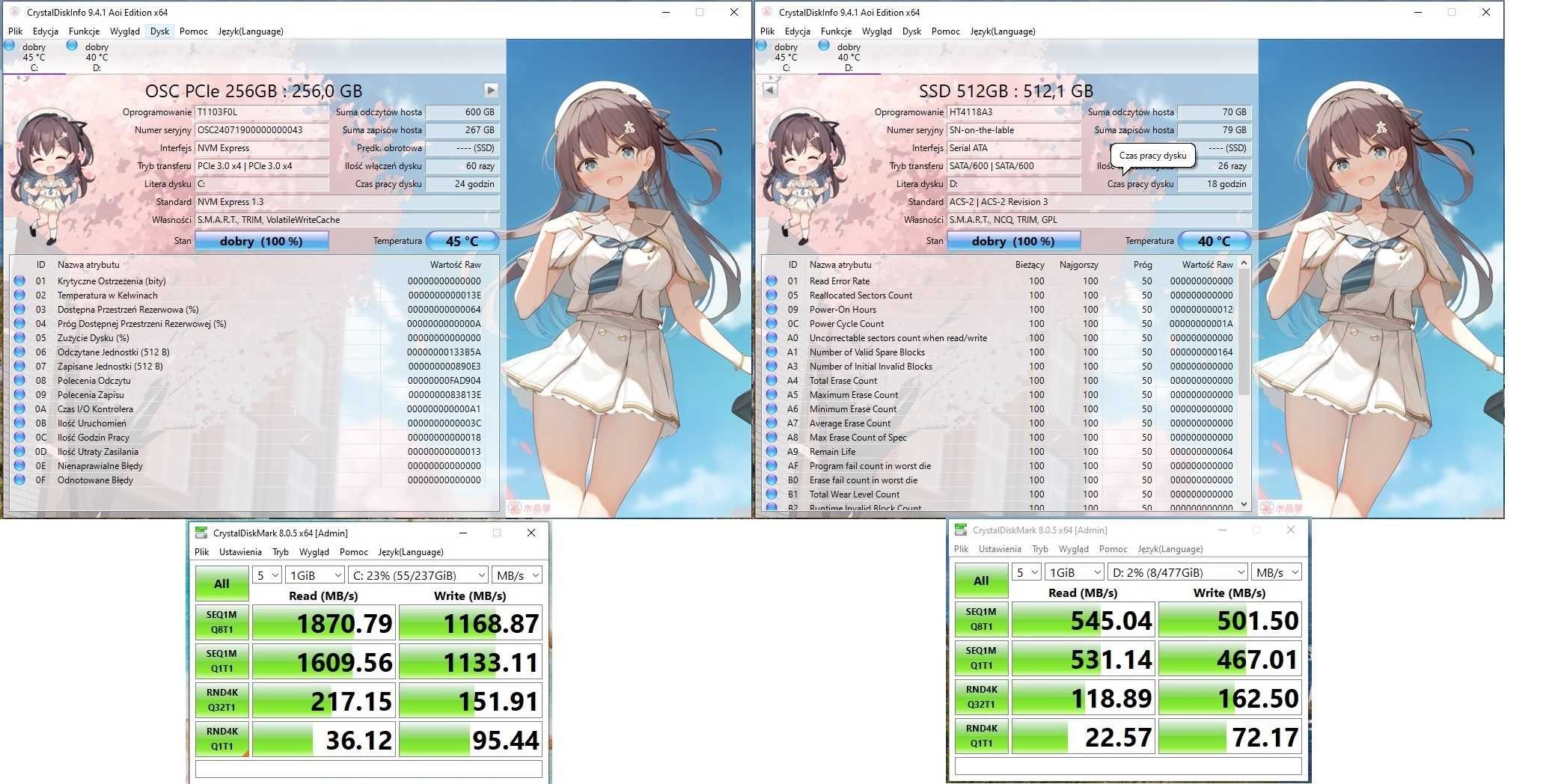Image resolution: width=1552 pixels, height=784 pixels.
Task: Click the CrystalDiskInfo app icon in right title bar
Action: tap(766, 12)
